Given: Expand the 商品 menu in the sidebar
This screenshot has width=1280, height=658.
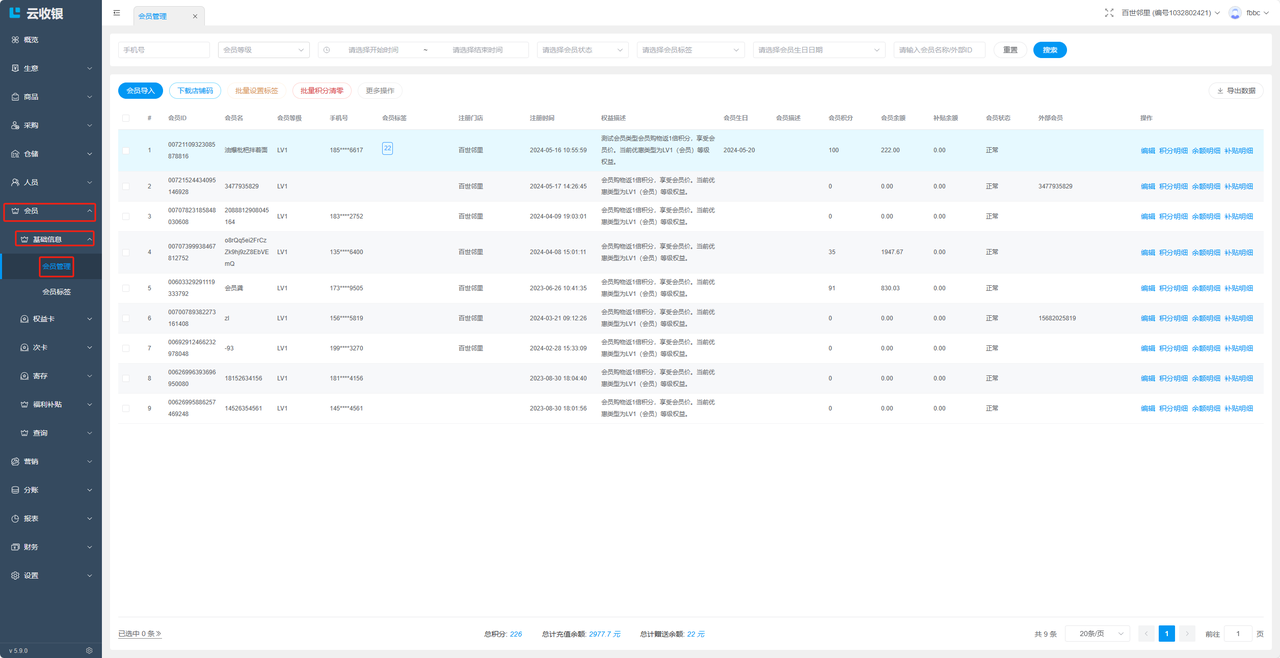Looking at the screenshot, I should 50,97.
